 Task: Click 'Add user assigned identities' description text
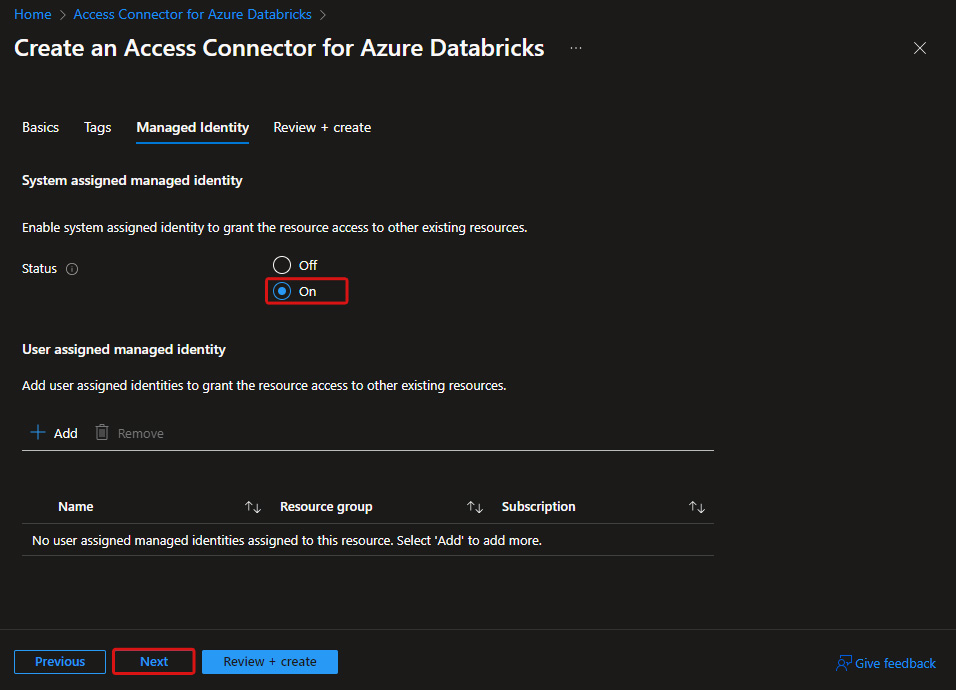point(264,385)
